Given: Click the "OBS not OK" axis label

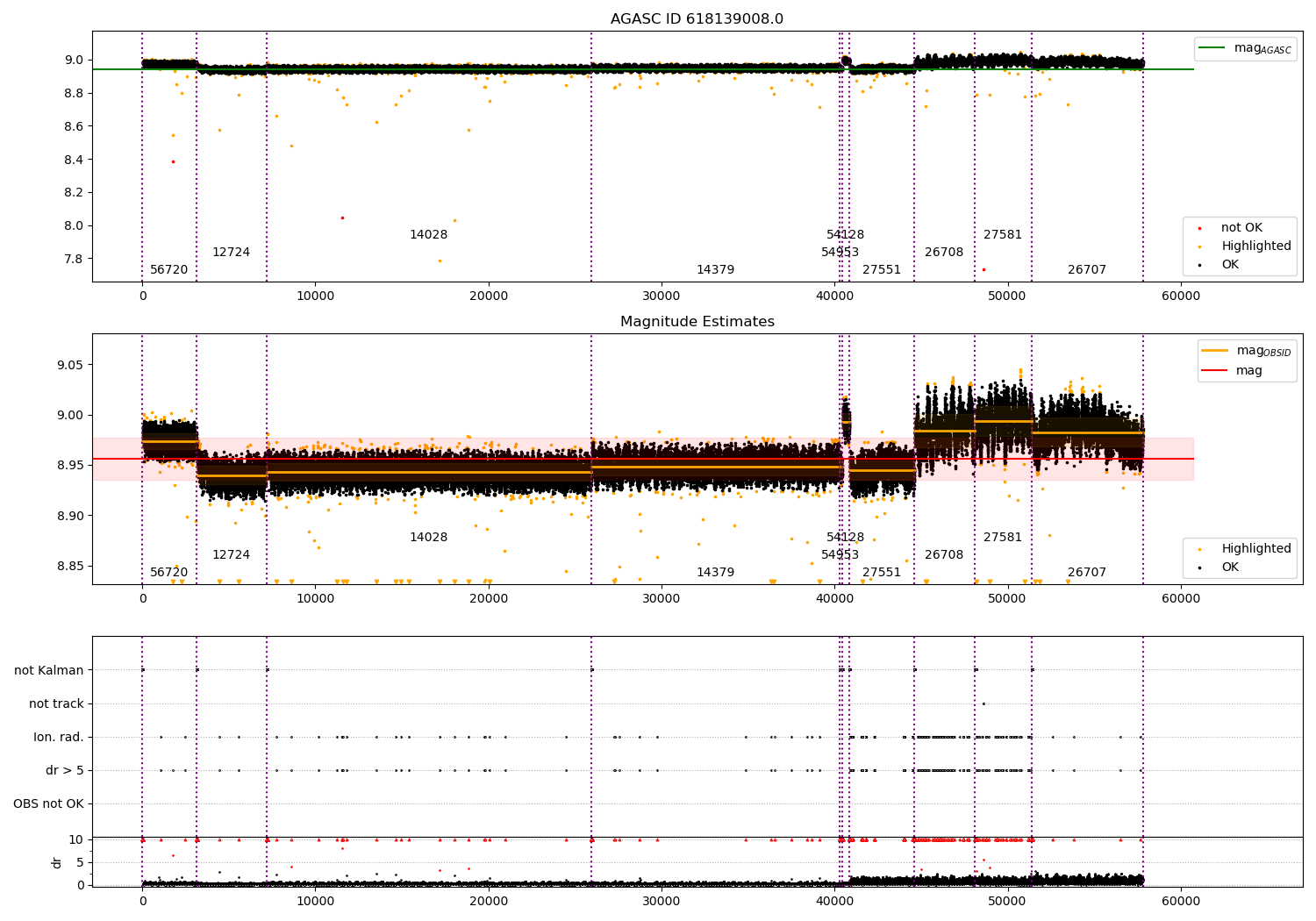Looking at the screenshot, I should pyautogui.click(x=48, y=803).
